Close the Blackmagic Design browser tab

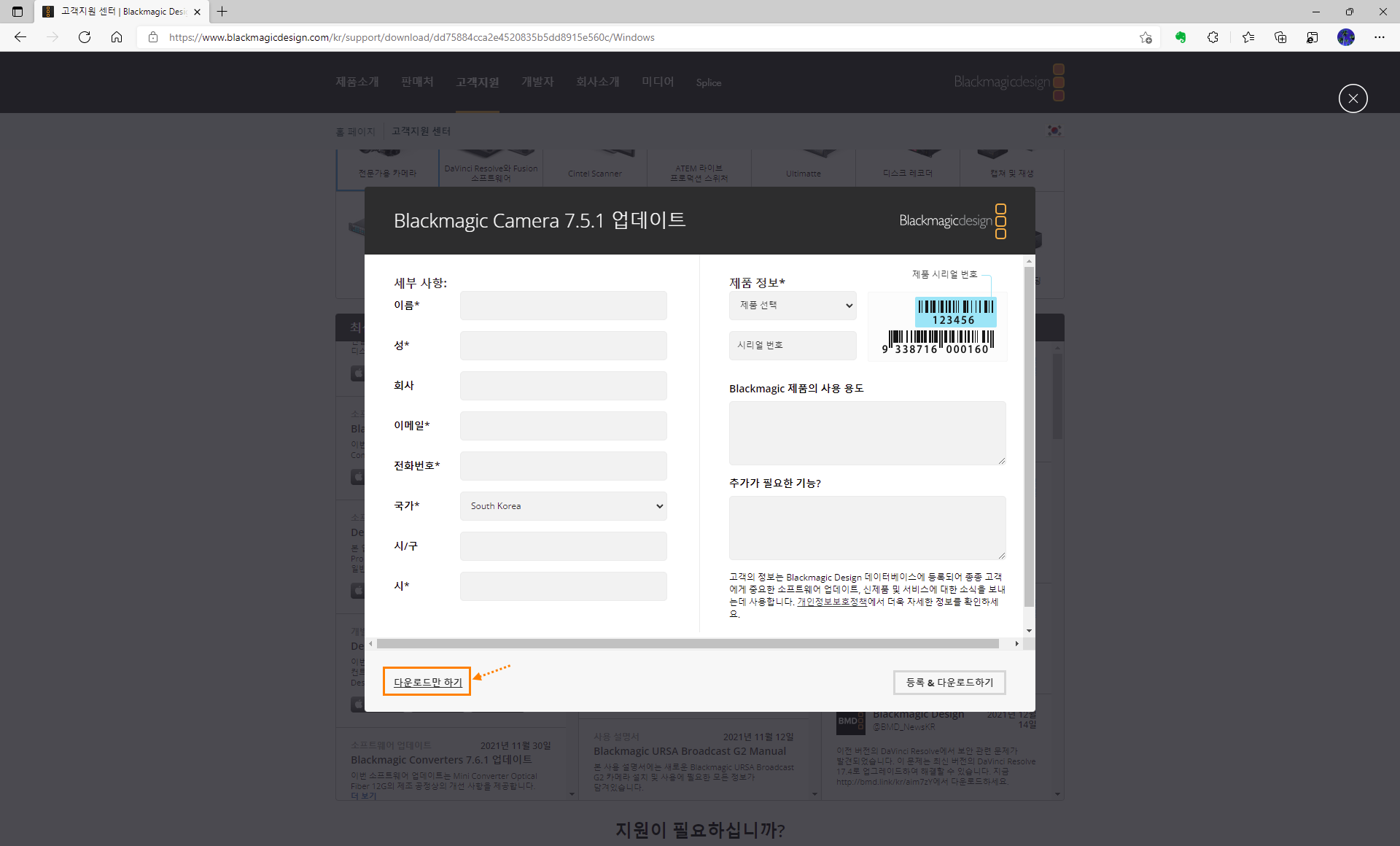197,12
